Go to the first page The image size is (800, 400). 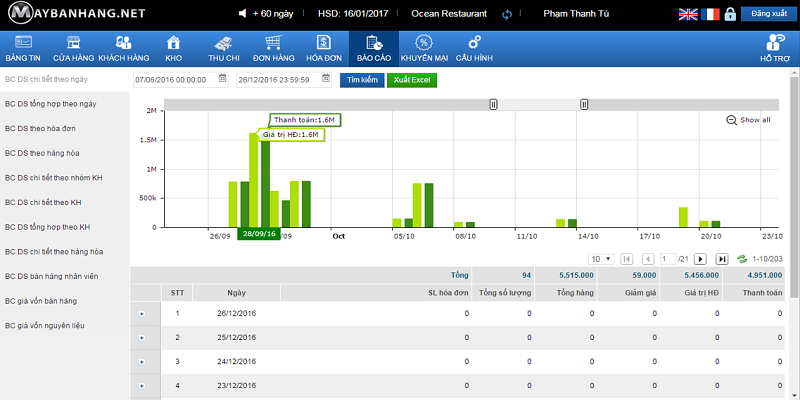[x=627, y=259]
